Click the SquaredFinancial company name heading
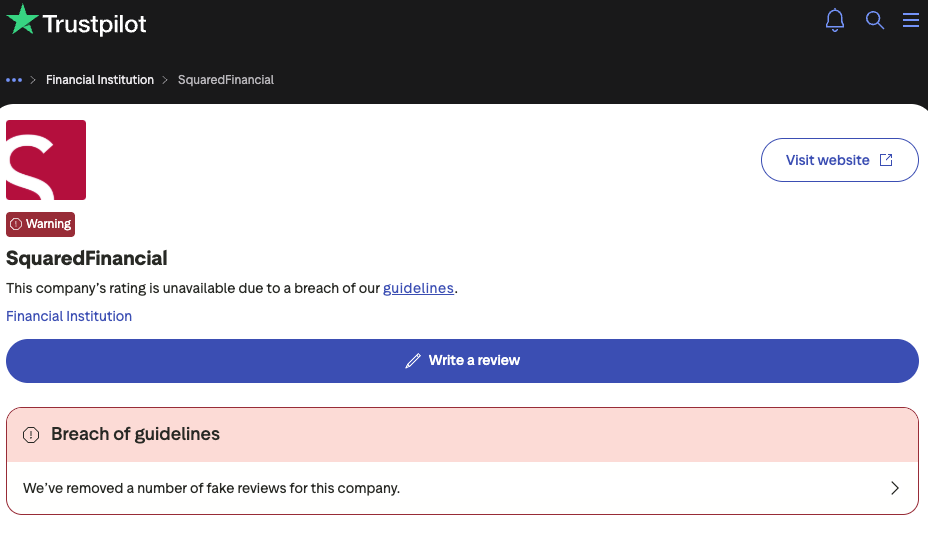 pyautogui.click(x=86, y=259)
